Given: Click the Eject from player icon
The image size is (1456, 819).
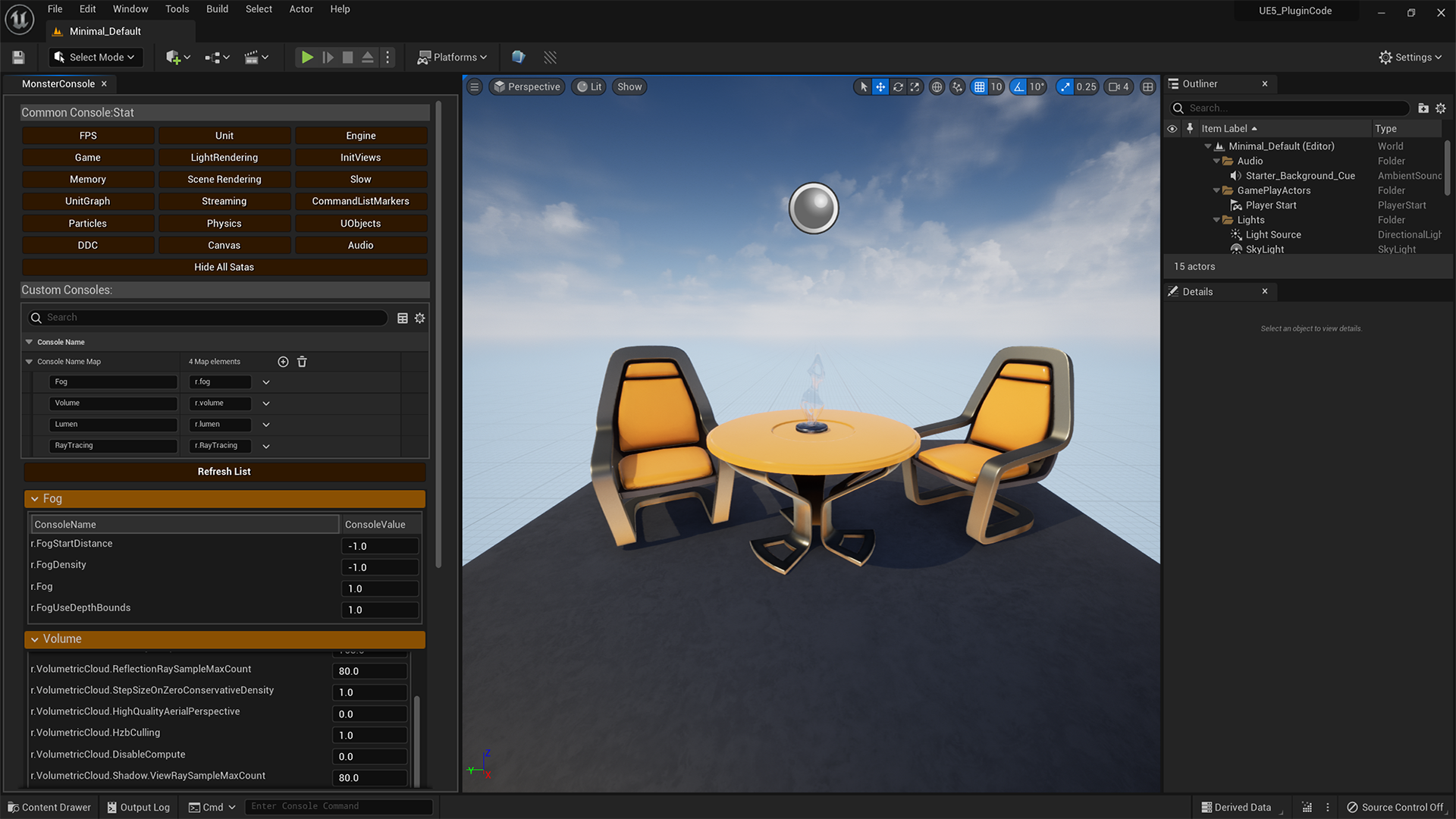Looking at the screenshot, I should point(368,57).
